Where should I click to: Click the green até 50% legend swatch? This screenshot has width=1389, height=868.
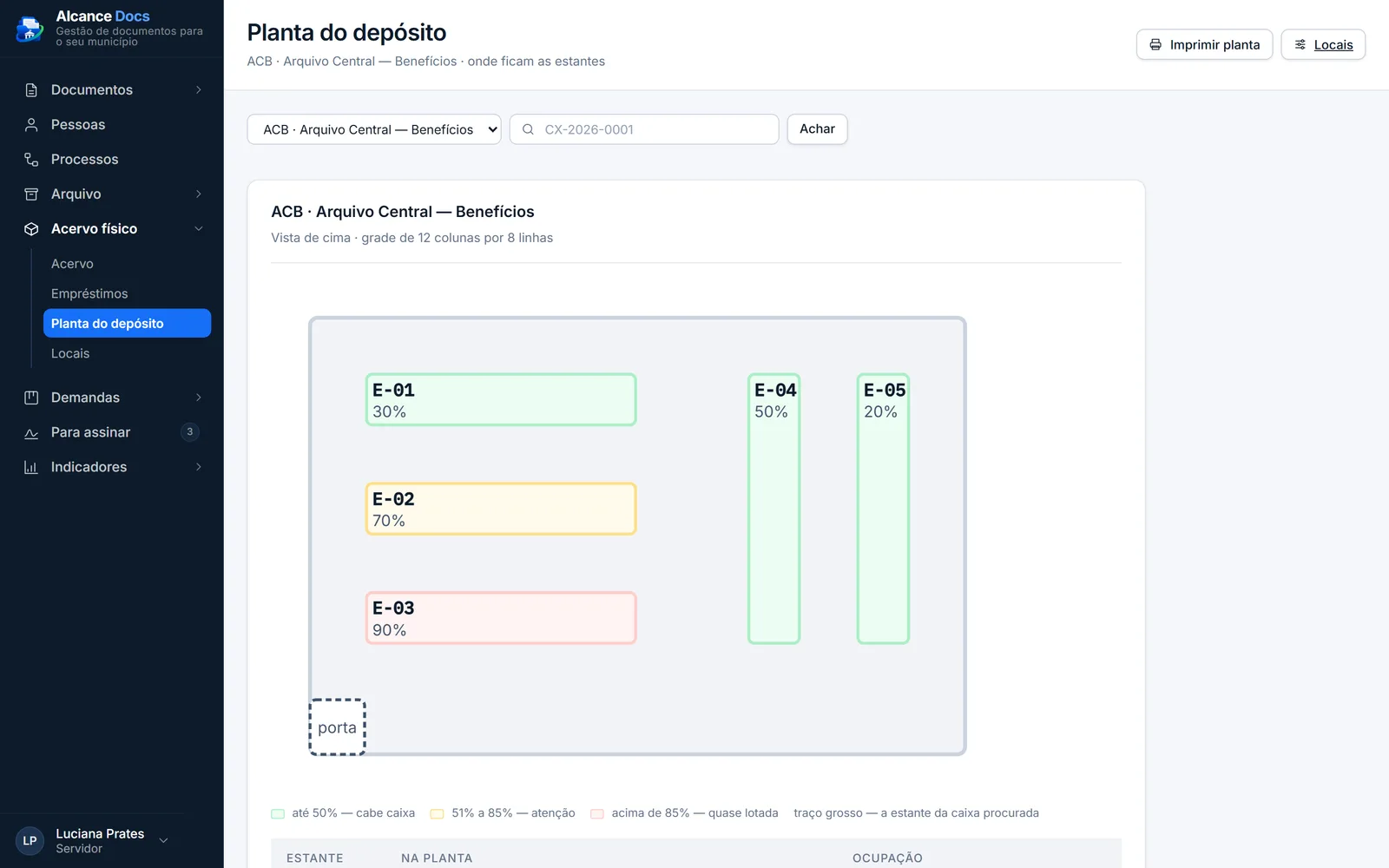[278, 814]
